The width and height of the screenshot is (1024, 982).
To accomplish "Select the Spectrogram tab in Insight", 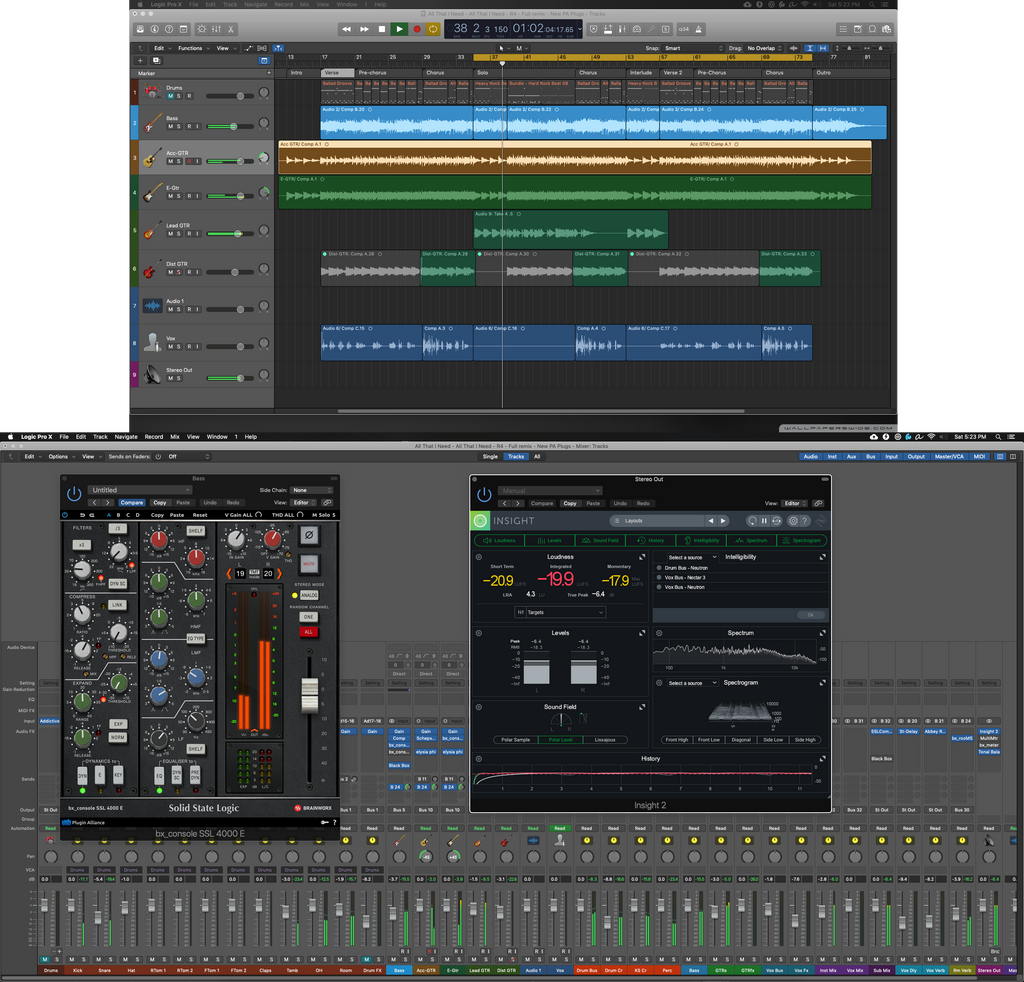I will click(x=803, y=541).
